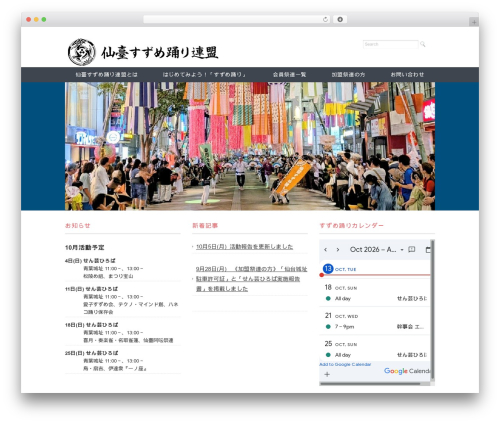
Task: Open お問い合わせ menu item
Action: (x=407, y=75)
